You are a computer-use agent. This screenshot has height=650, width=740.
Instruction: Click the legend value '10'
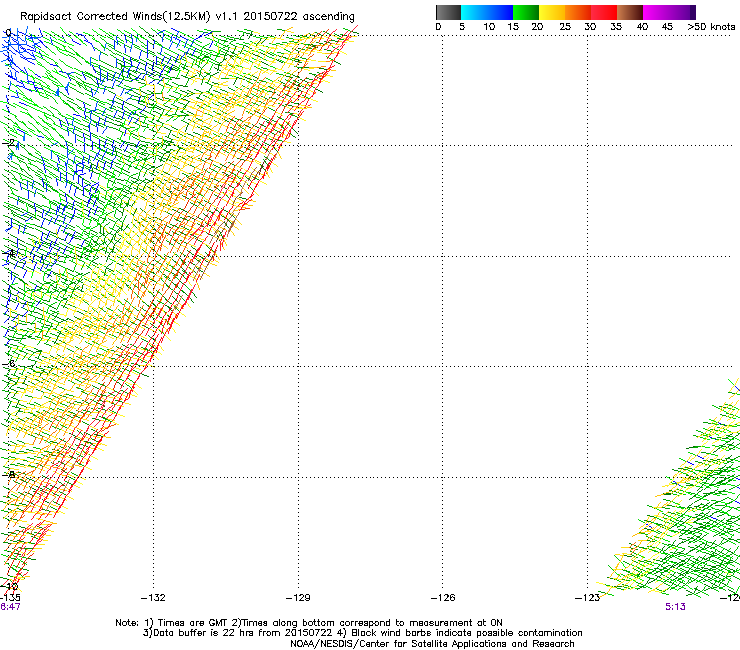(x=489, y=27)
